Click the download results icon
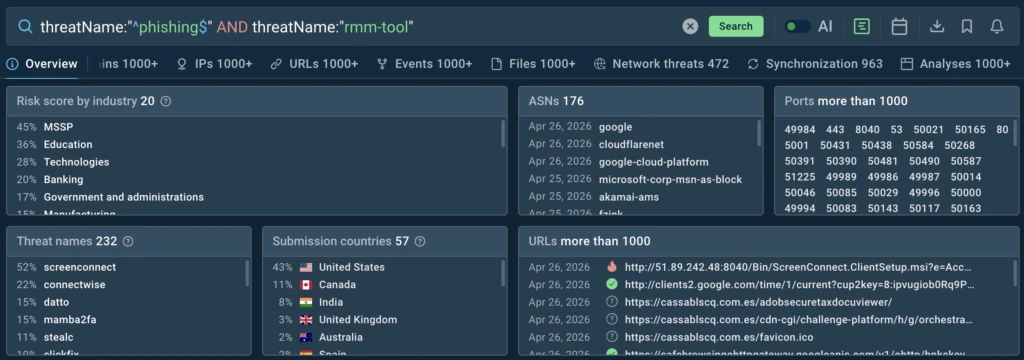Screen dimensions: 1024x360 click(936, 26)
